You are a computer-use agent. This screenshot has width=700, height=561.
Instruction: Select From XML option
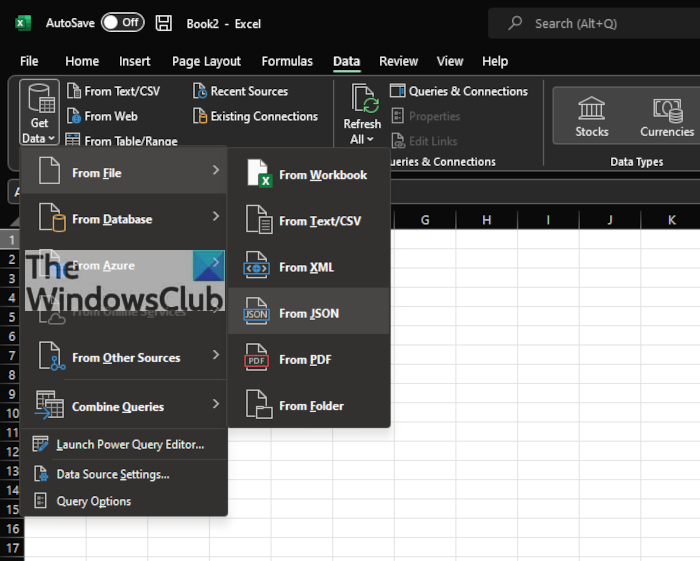[306, 267]
